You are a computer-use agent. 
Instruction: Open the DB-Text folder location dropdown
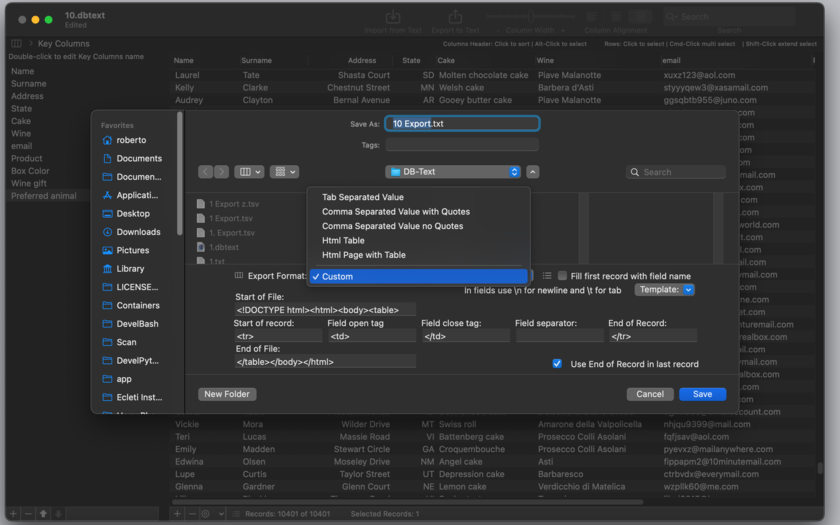(453, 172)
